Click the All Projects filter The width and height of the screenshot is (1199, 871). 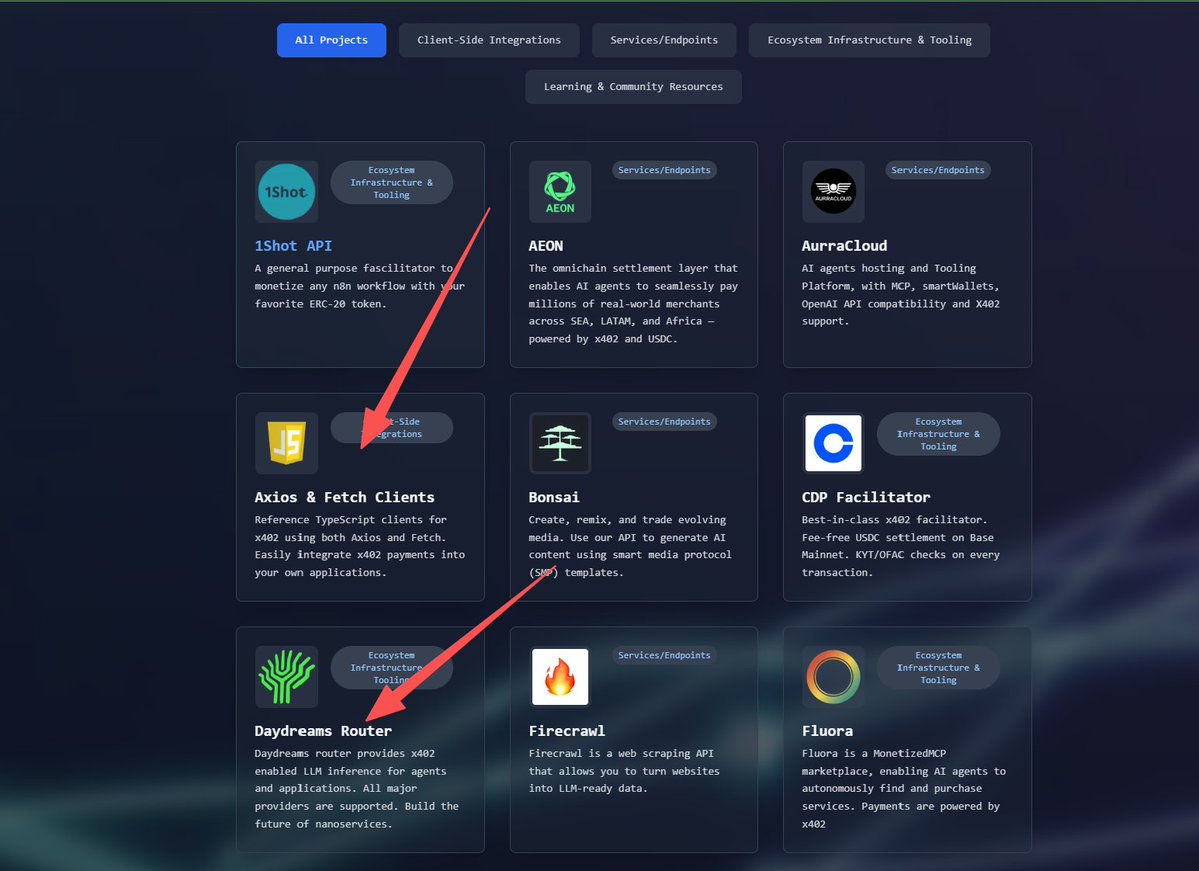(331, 40)
